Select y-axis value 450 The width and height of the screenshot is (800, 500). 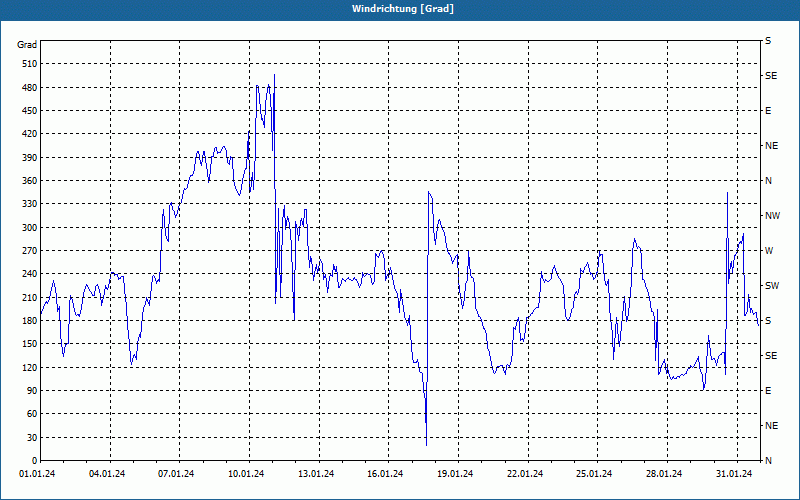[x=30, y=111]
